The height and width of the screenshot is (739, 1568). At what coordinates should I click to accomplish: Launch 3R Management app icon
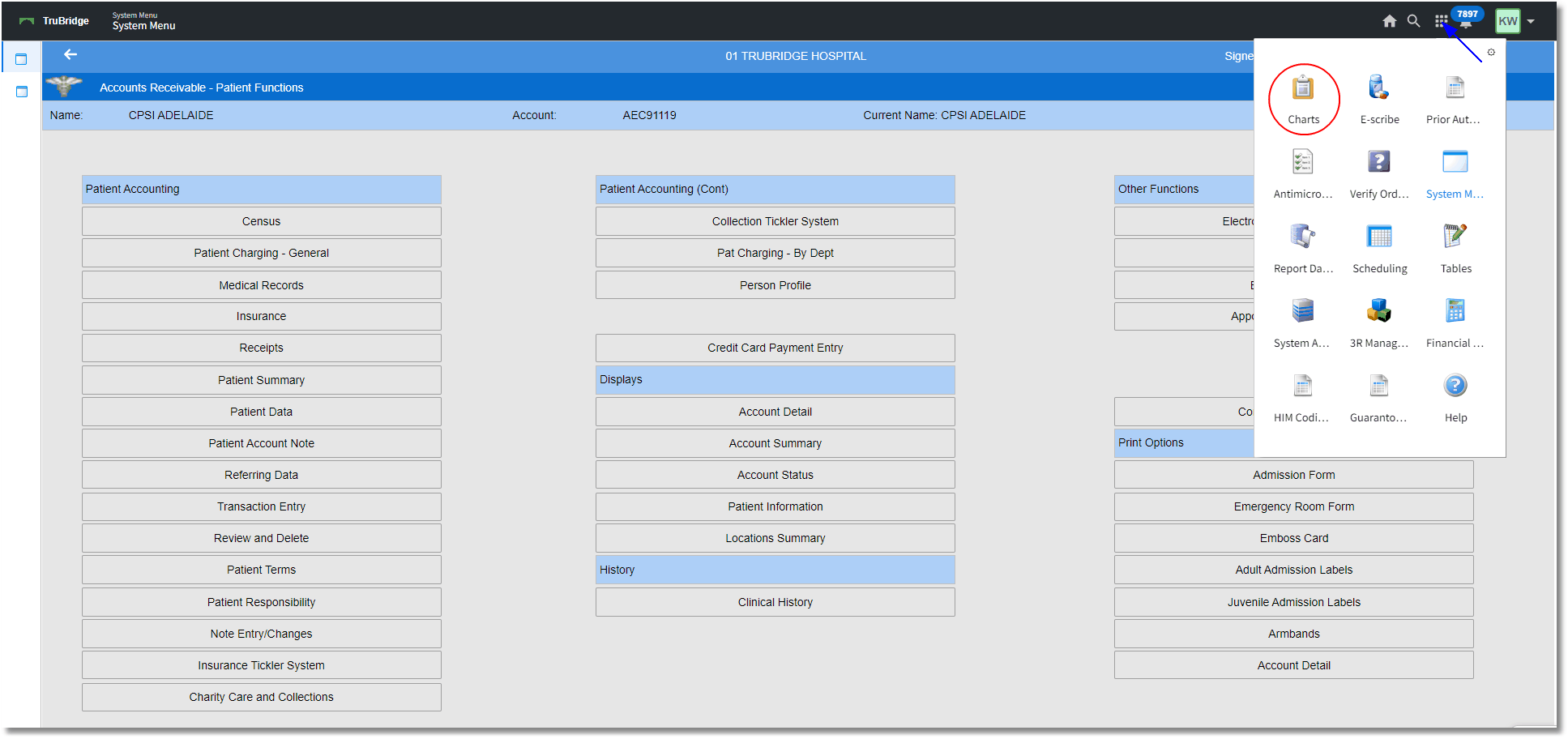point(1379,311)
